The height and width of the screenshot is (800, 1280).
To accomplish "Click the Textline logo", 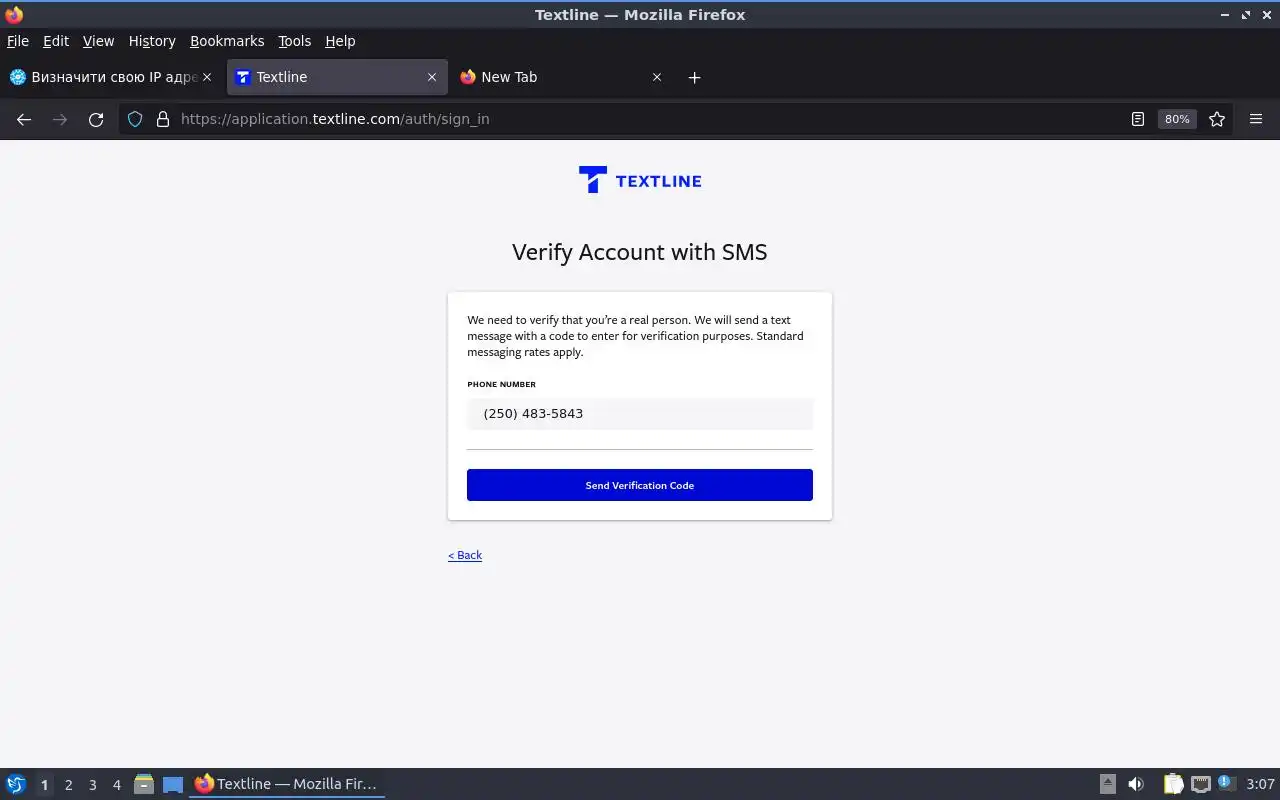I will 640,180.
